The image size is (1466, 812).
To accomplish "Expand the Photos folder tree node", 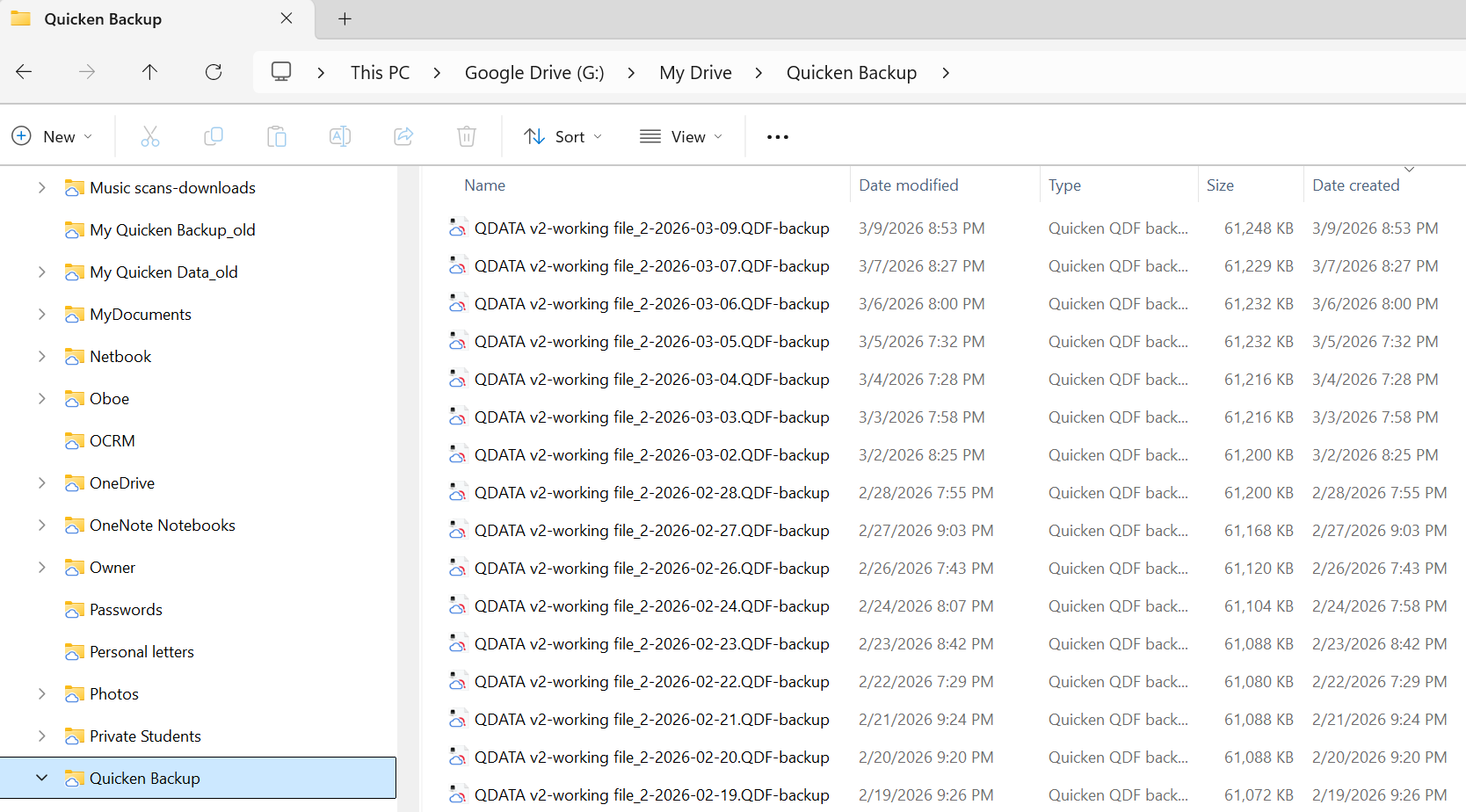I will coord(41,694).
